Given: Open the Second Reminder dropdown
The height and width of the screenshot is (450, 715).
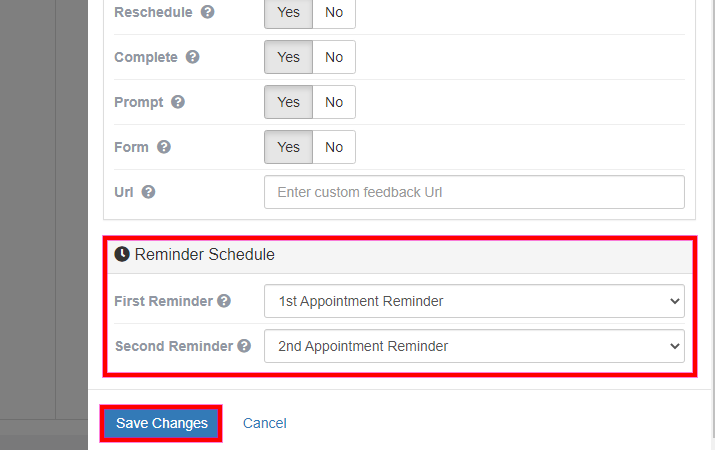Looking at the screenshot, I should [x=474, y=346].
